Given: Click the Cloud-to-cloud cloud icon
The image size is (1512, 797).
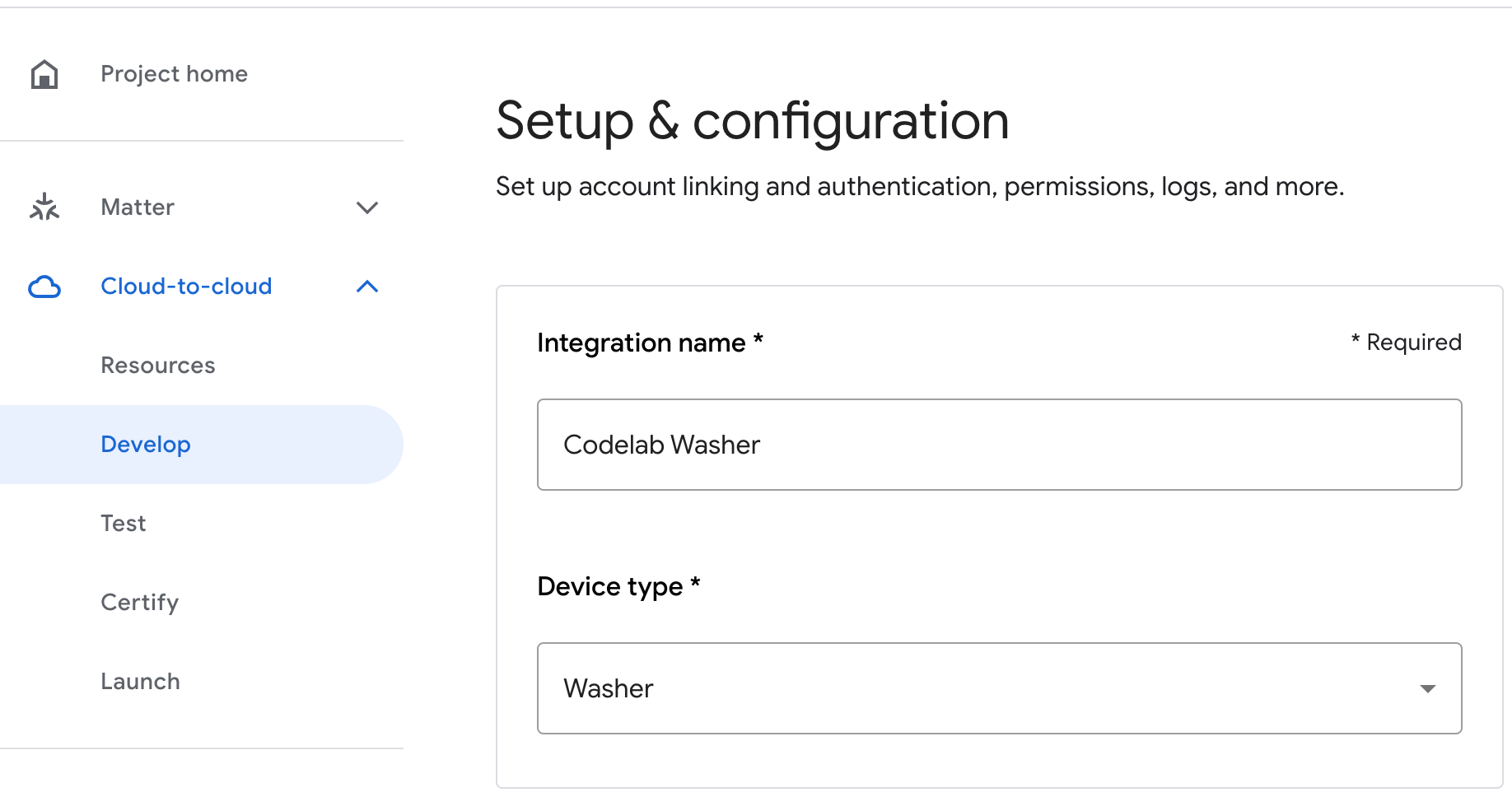Looking at the screenshot, I should click(x=44, y=287).
